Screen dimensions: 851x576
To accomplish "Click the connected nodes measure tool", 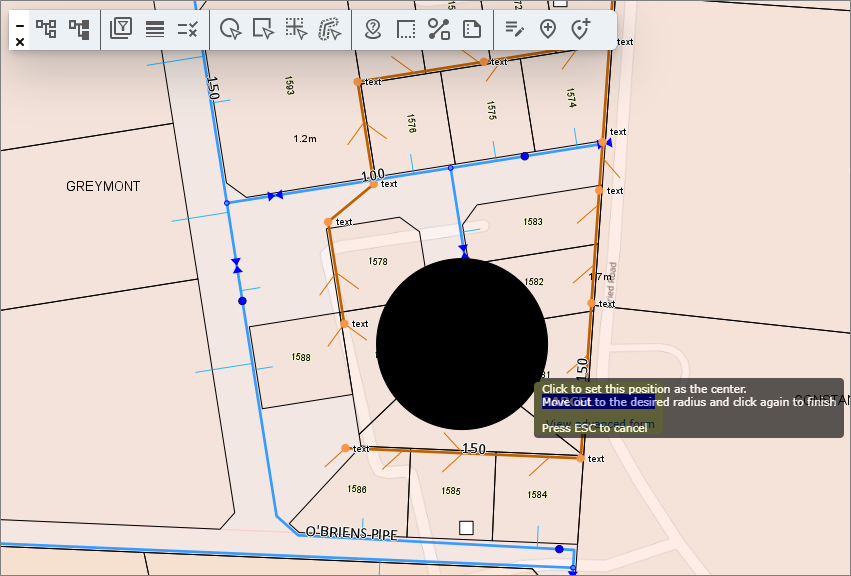I will [439, 29].
